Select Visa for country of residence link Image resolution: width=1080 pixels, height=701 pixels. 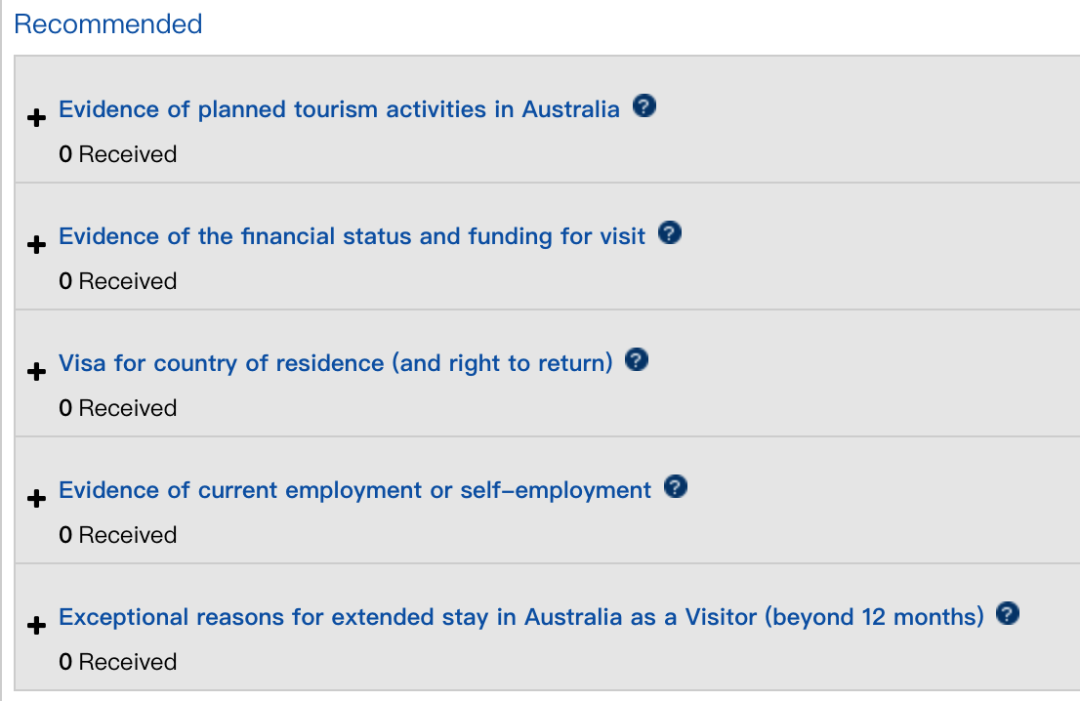[x=335, y=363]
